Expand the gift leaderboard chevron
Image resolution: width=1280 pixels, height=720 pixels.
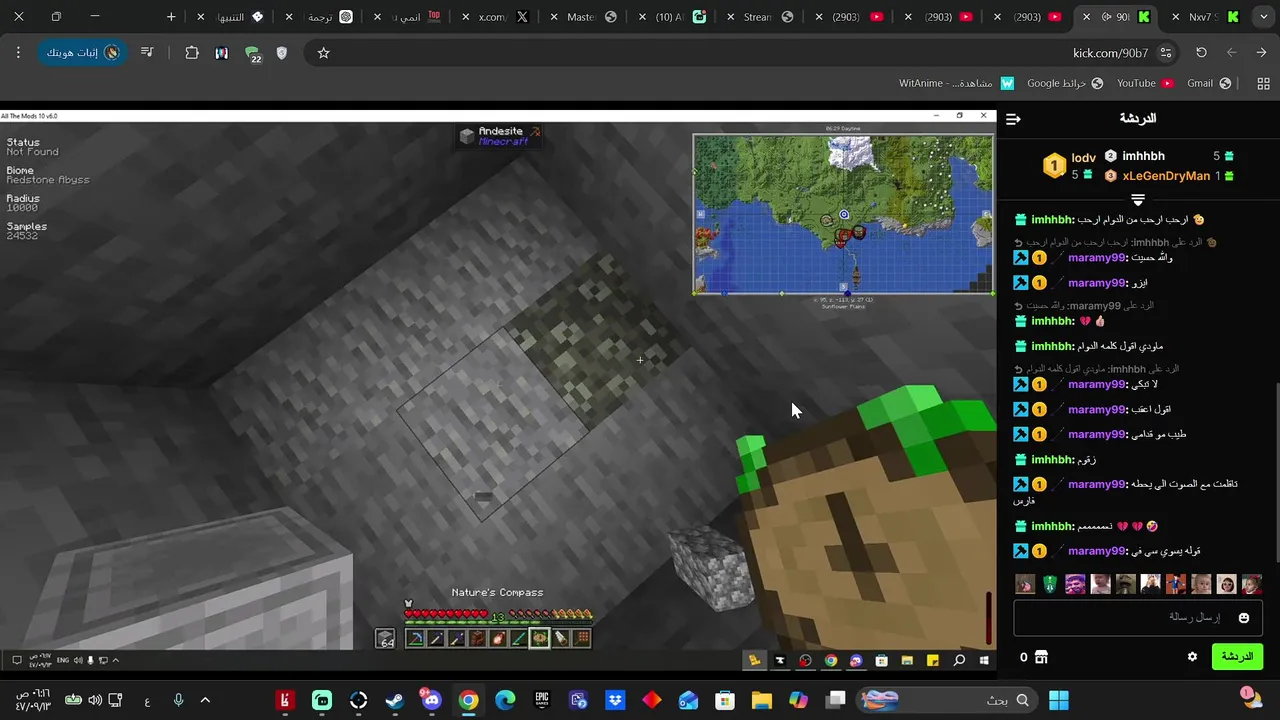point(1138,199)
